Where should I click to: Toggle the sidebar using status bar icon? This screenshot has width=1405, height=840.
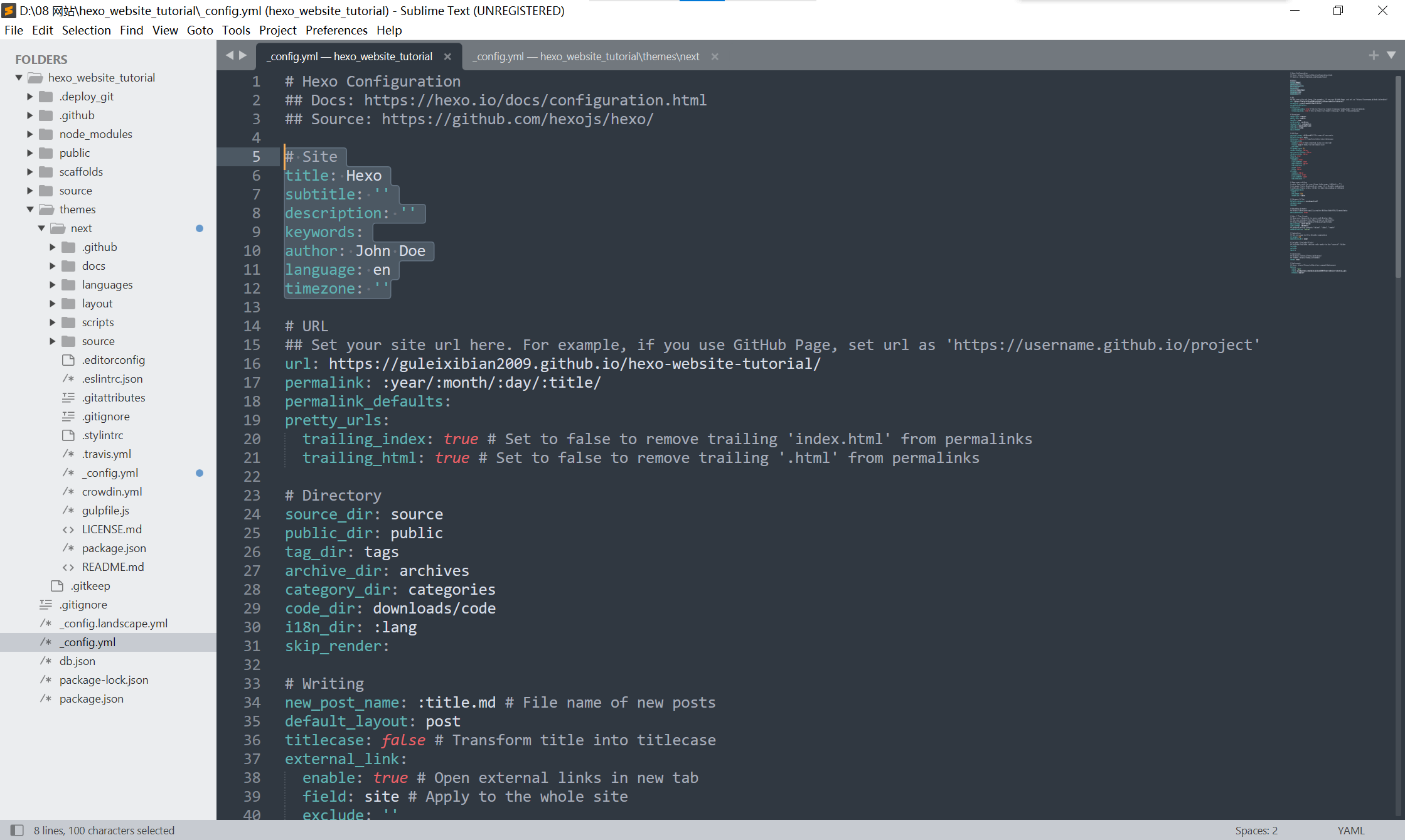[17, 830]
